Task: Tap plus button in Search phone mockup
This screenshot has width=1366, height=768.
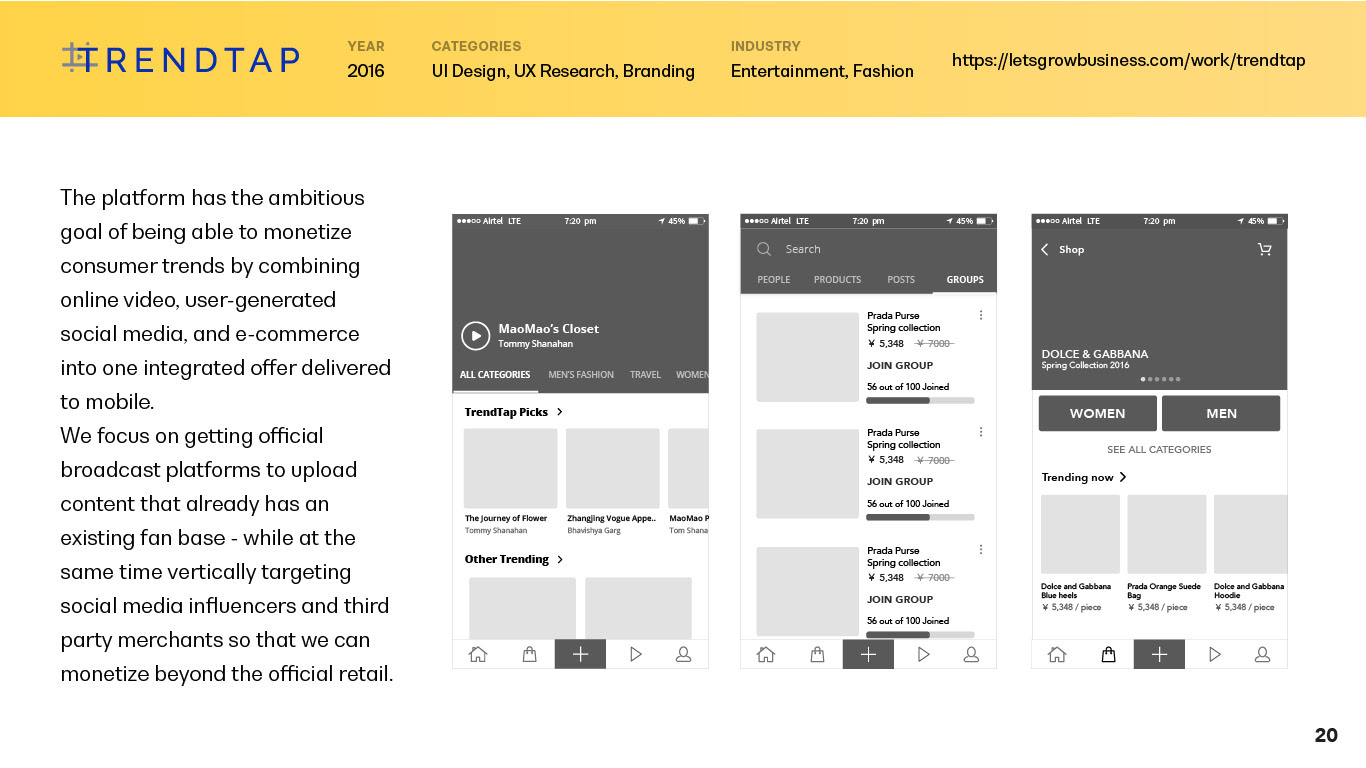Action: [868, 654]
